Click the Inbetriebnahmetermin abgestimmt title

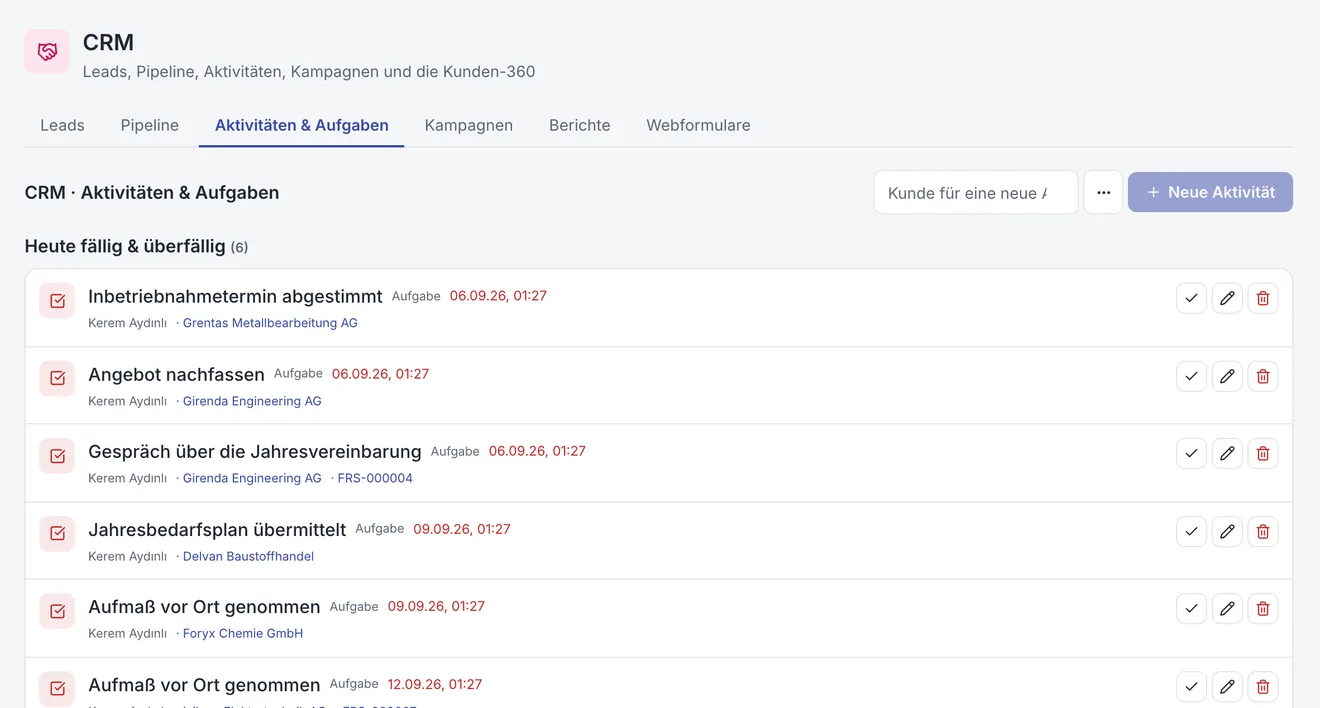[235, 296]
